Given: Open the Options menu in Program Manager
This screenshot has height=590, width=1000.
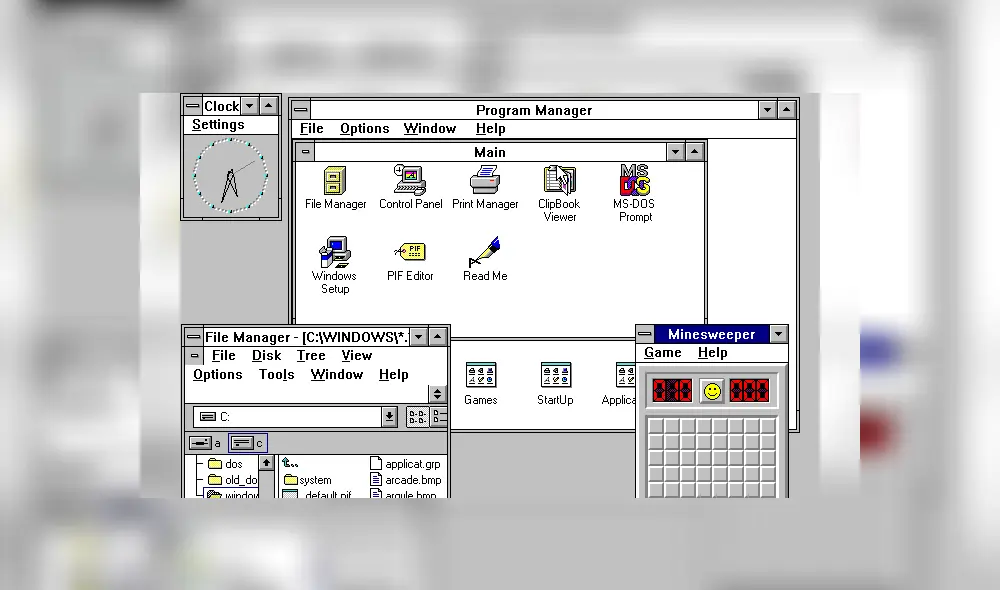Looking at the screenshot, I should (364, 129).
